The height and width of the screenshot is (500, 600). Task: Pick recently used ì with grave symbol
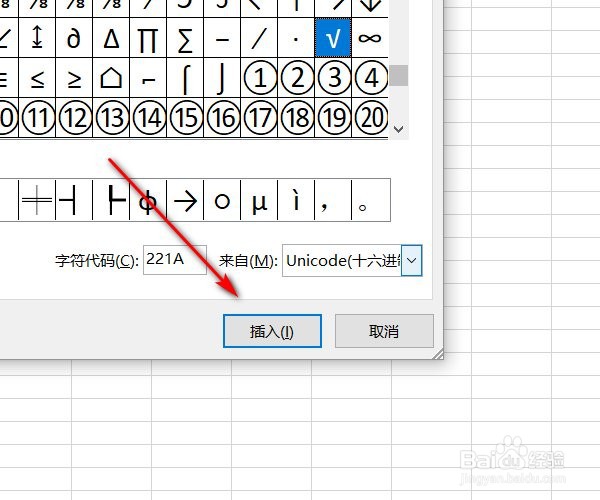pyautogui.click(x=296, y=200)
